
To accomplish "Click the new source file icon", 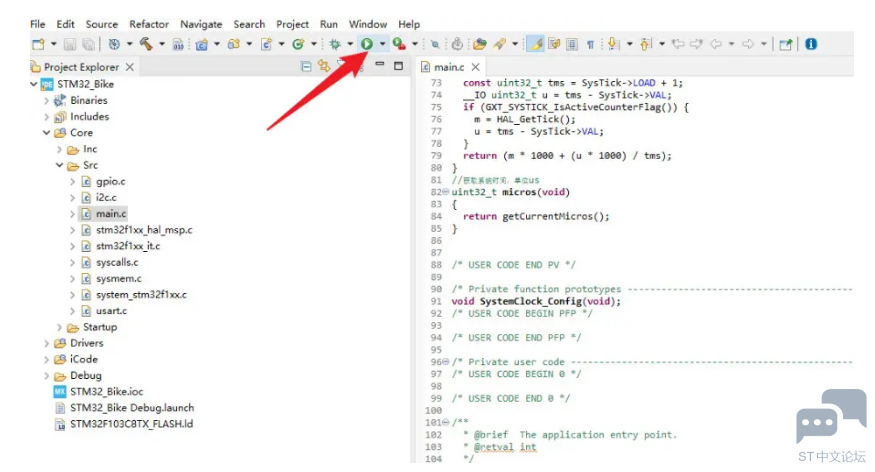I will 266,44.
